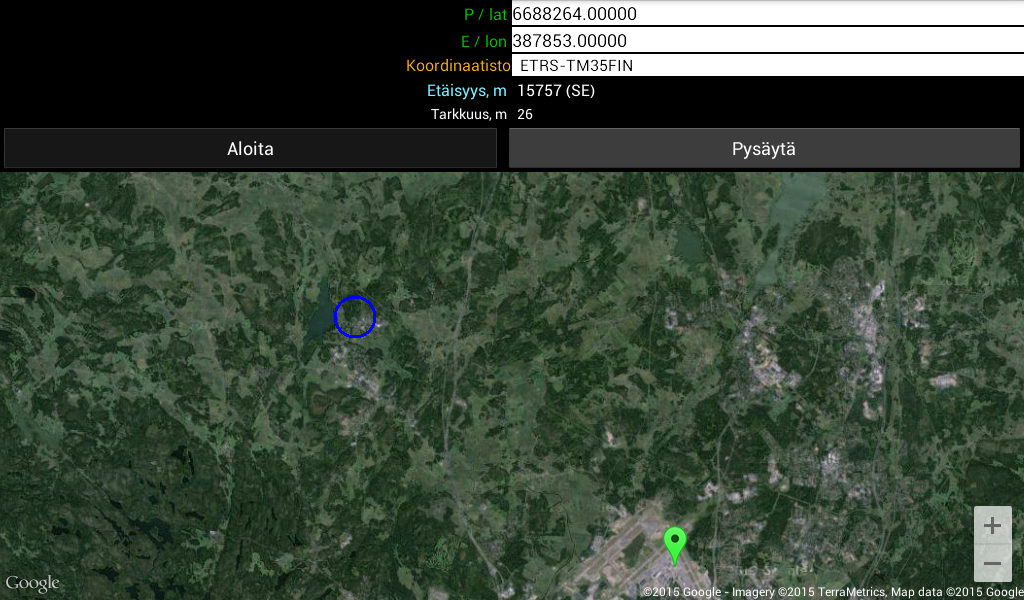
Task: Click the Etäisyys, m label
Action: coord(467,91)
